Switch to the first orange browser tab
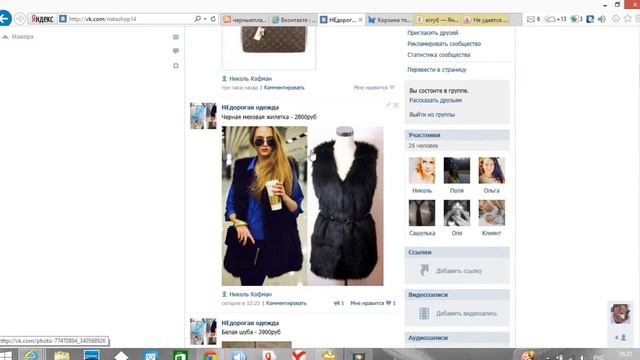The image size is (640, 360). pos(245,20)
